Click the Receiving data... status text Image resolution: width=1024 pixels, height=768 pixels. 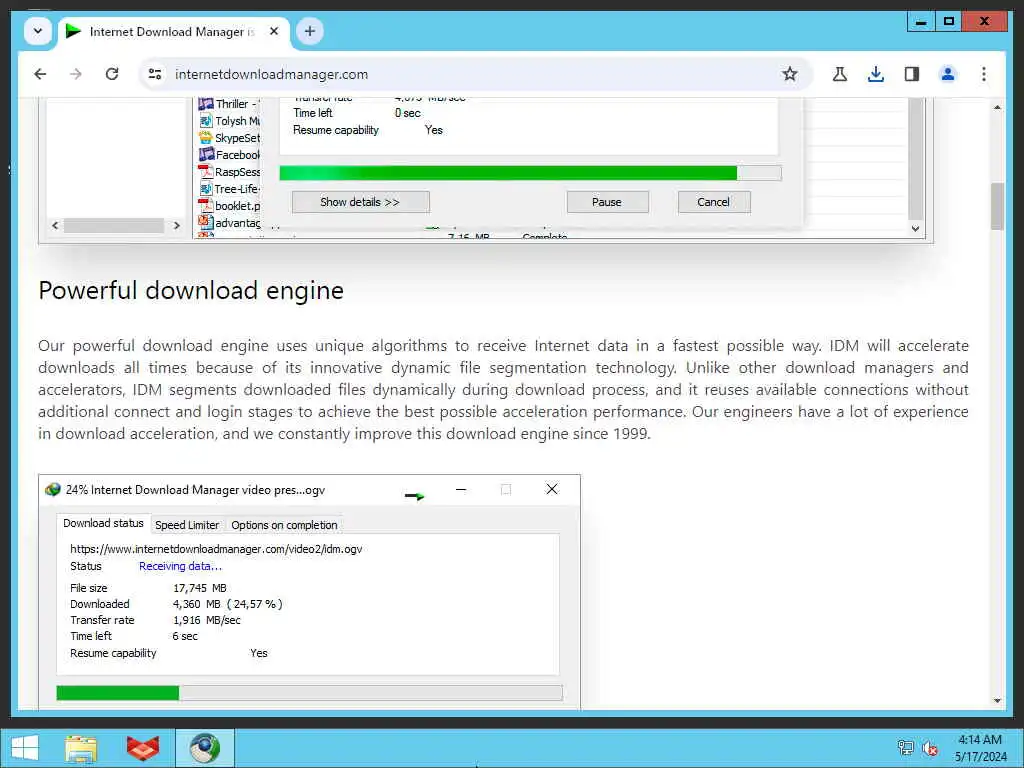180,566
